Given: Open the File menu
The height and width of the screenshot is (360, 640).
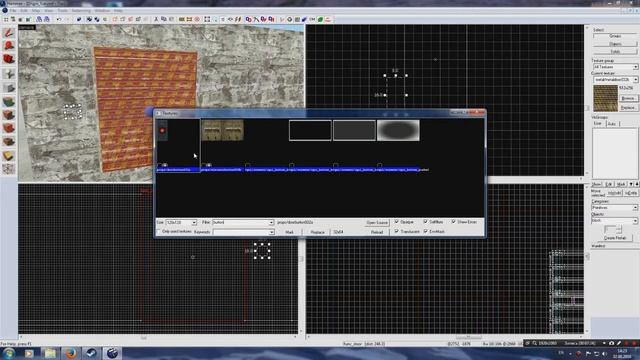Looking at the screenshot, I should [13, 11].
